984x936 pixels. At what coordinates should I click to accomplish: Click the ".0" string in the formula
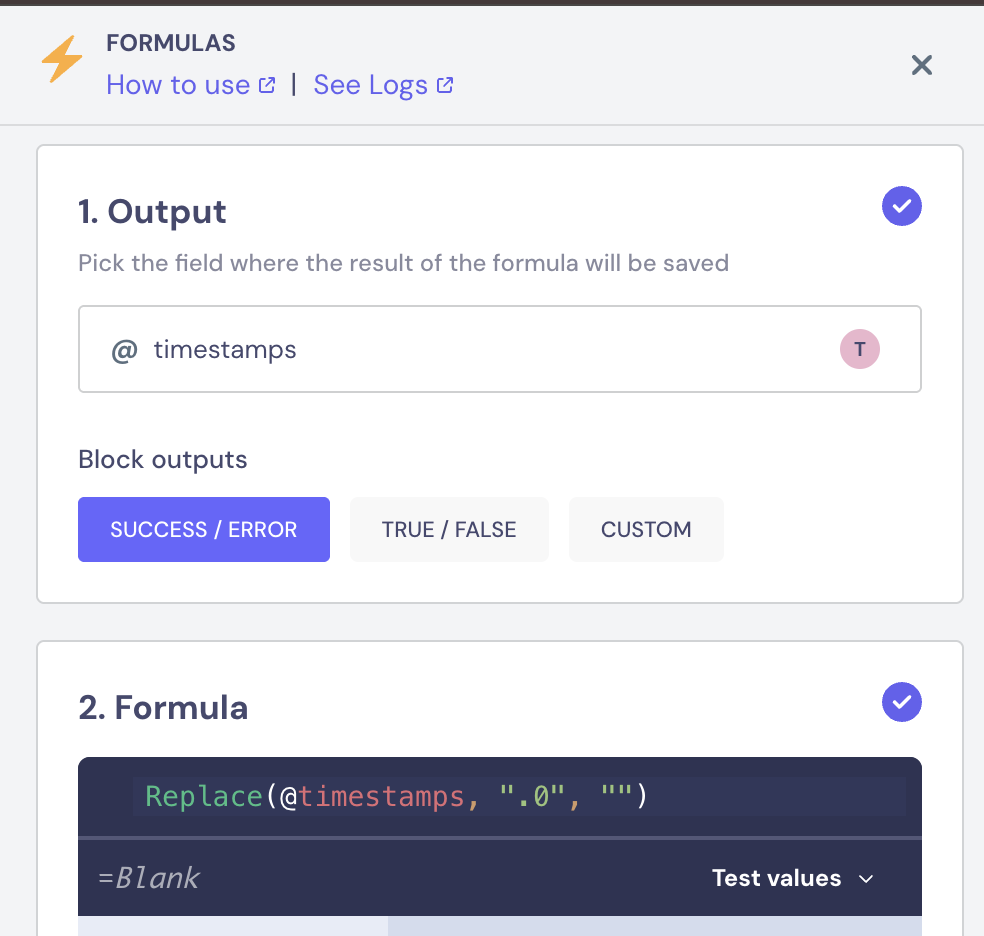(532, 795)
